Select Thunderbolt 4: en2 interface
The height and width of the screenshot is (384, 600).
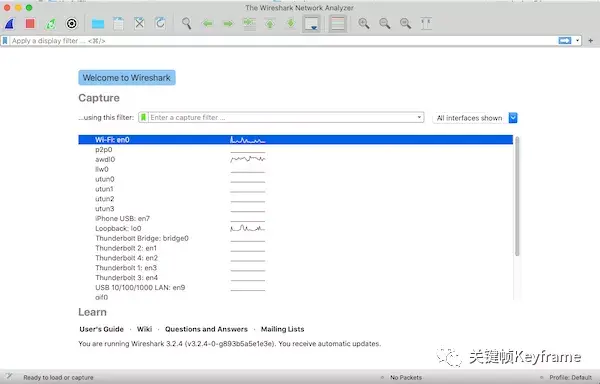click(295, 258)
